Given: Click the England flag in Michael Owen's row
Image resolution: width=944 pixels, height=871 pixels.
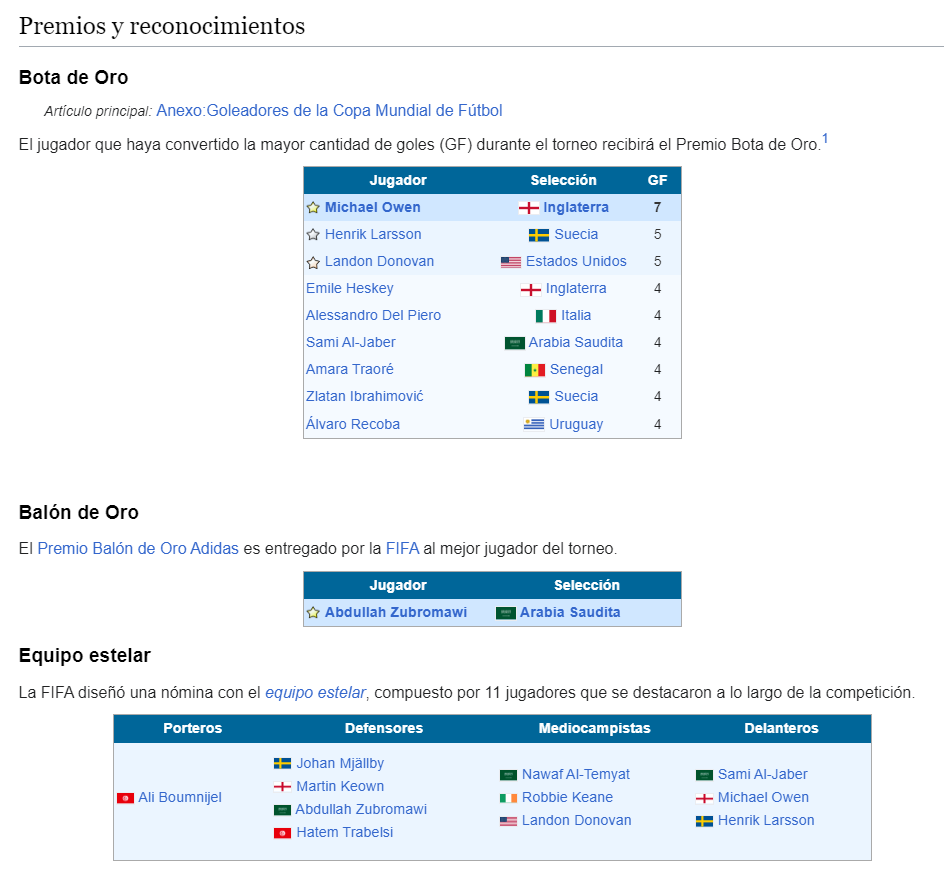Looking at the screenshot, I should [x=529, y=208].
